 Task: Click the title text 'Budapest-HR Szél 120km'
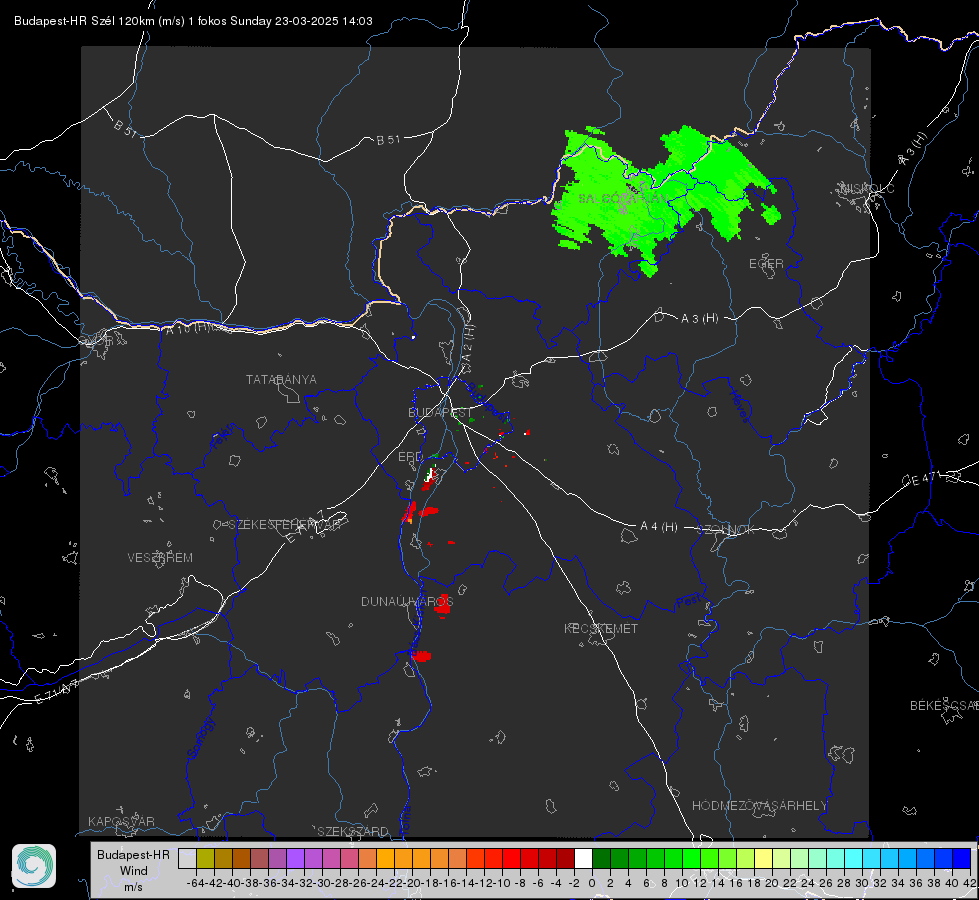click(84, 21)
